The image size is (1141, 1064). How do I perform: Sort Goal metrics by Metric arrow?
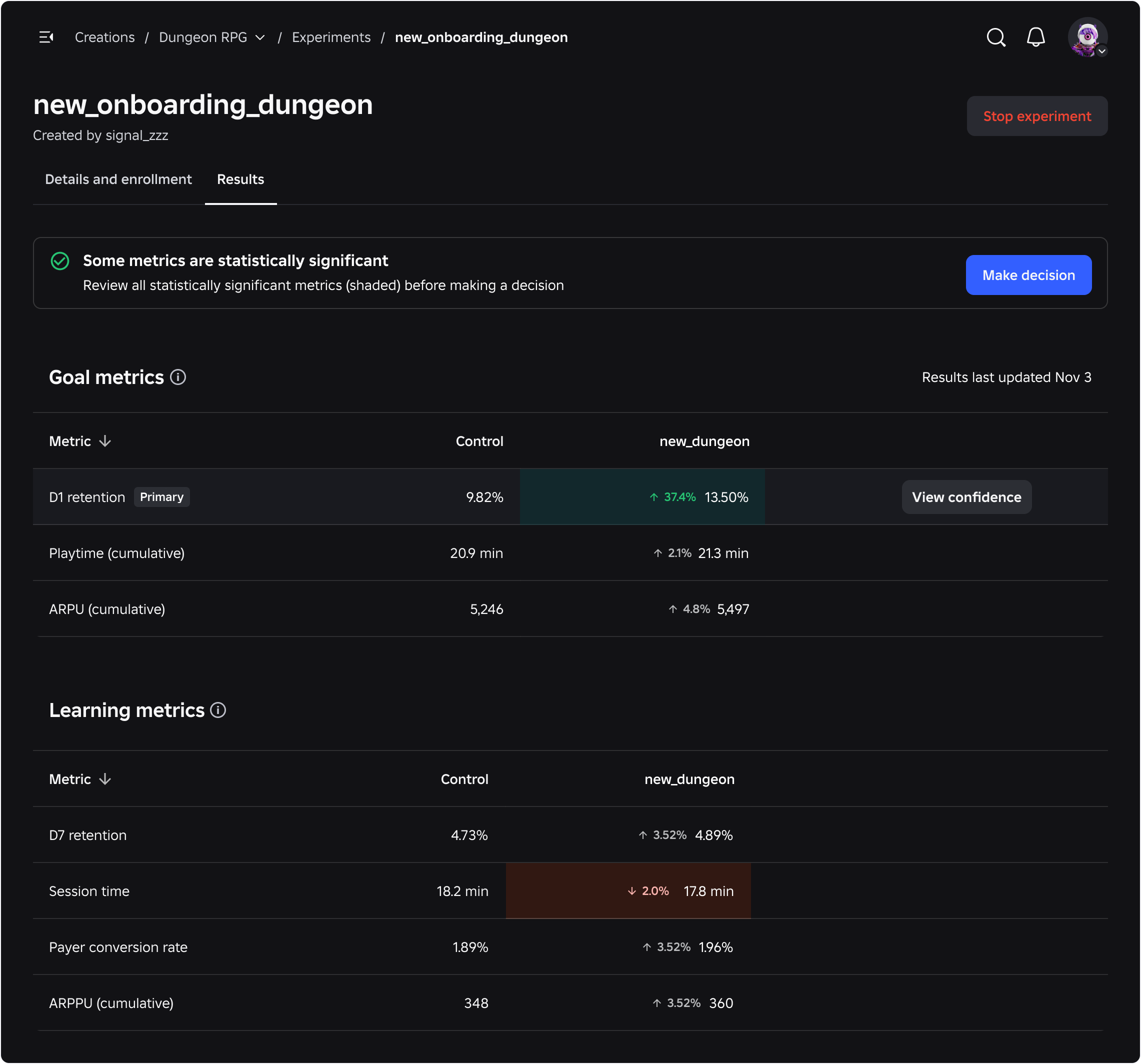click(x=105, y=441)
